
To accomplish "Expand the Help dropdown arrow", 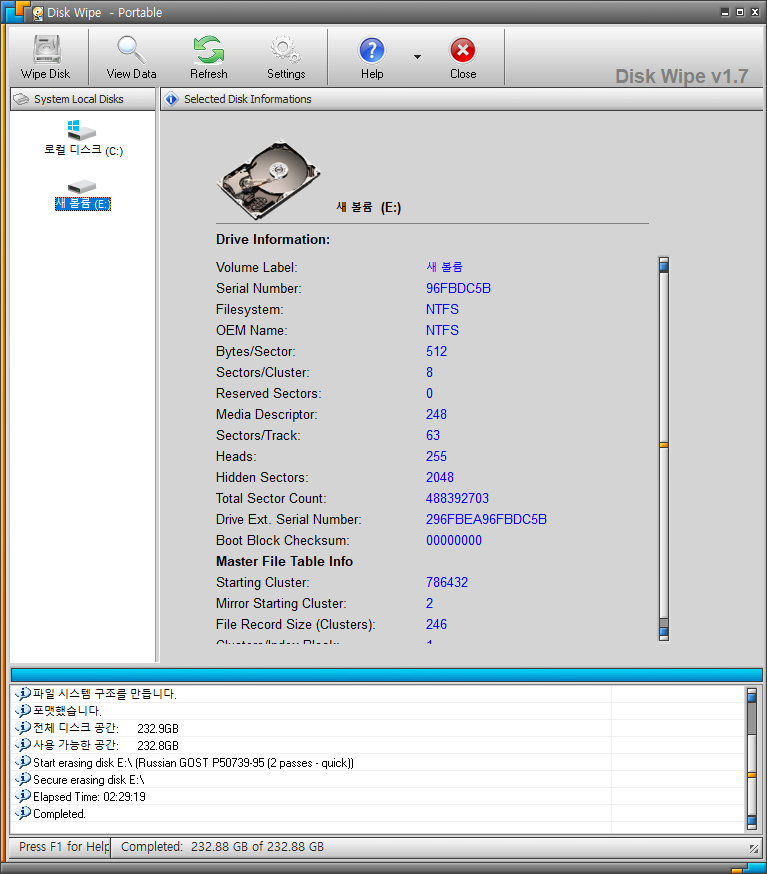I will pos(417,57).
